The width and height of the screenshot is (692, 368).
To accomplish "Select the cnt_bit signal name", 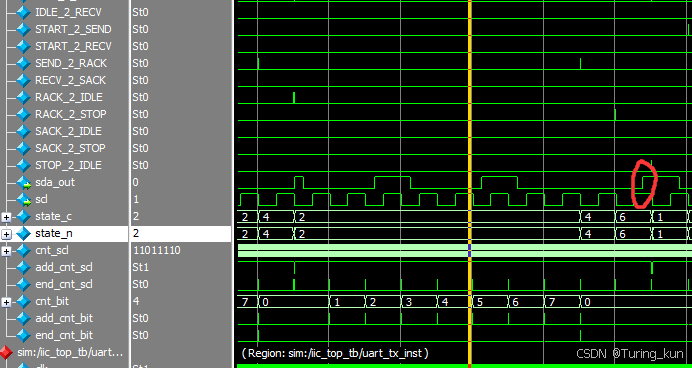I will coord(52,301).
